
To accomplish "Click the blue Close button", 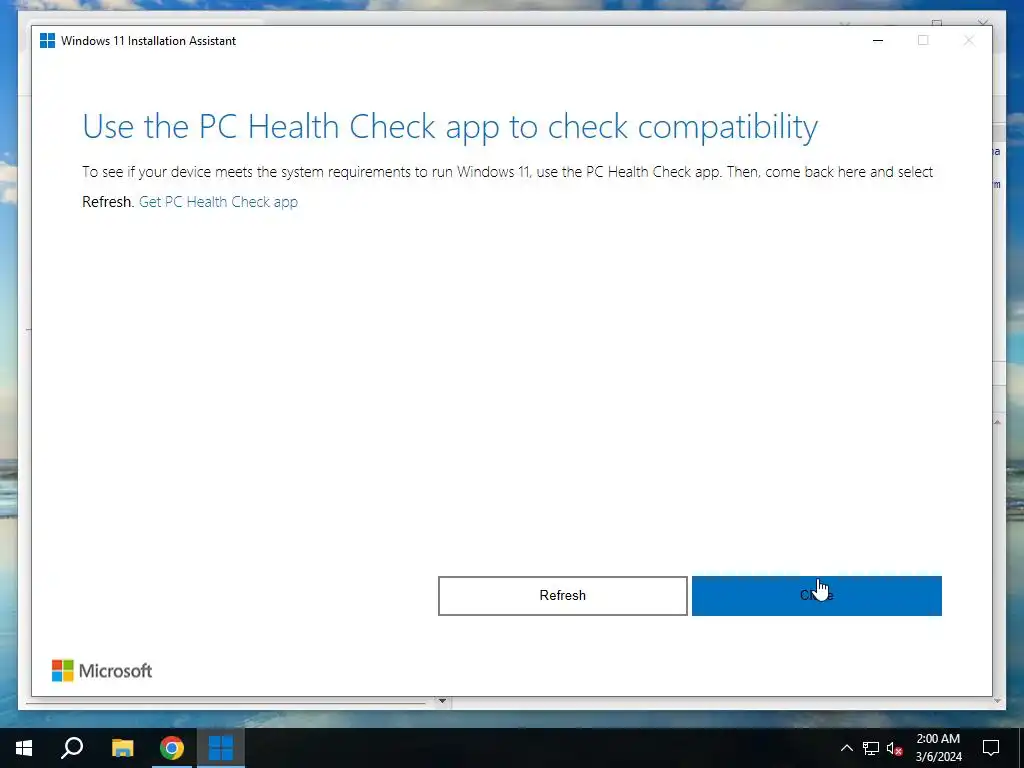I will click(816, 596).
